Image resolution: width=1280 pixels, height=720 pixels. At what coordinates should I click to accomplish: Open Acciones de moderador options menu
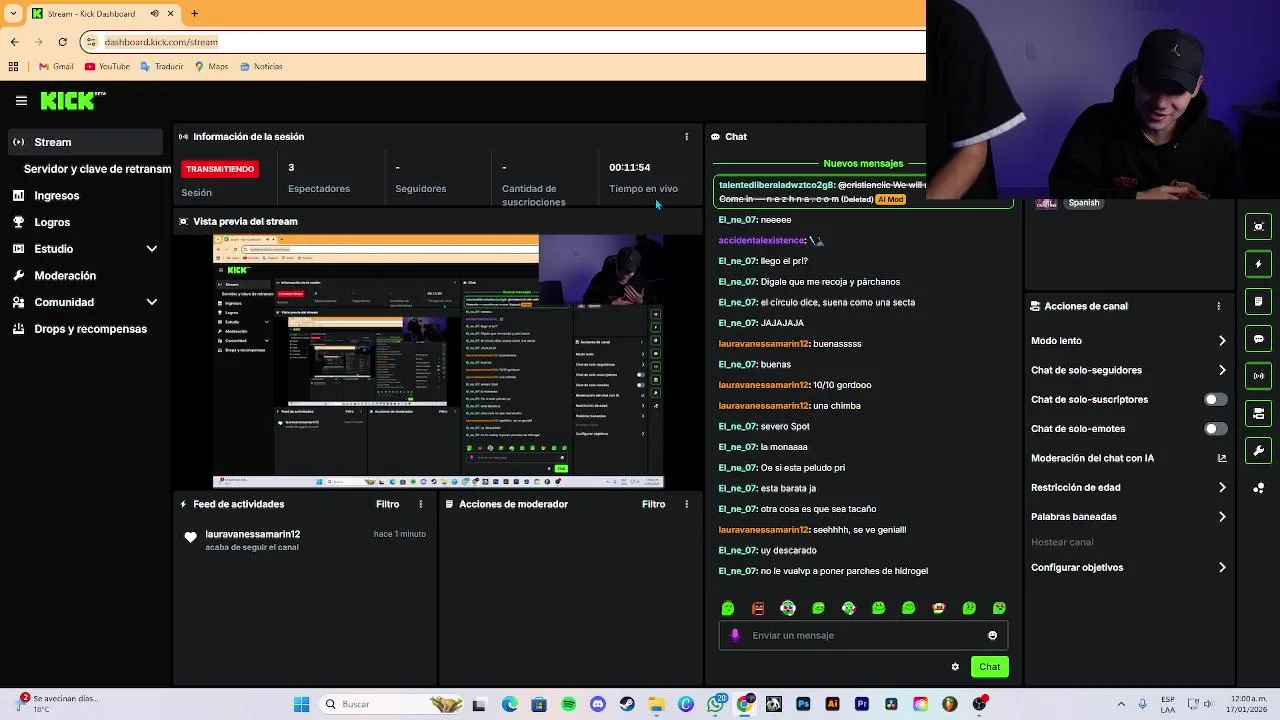[686, 504]
